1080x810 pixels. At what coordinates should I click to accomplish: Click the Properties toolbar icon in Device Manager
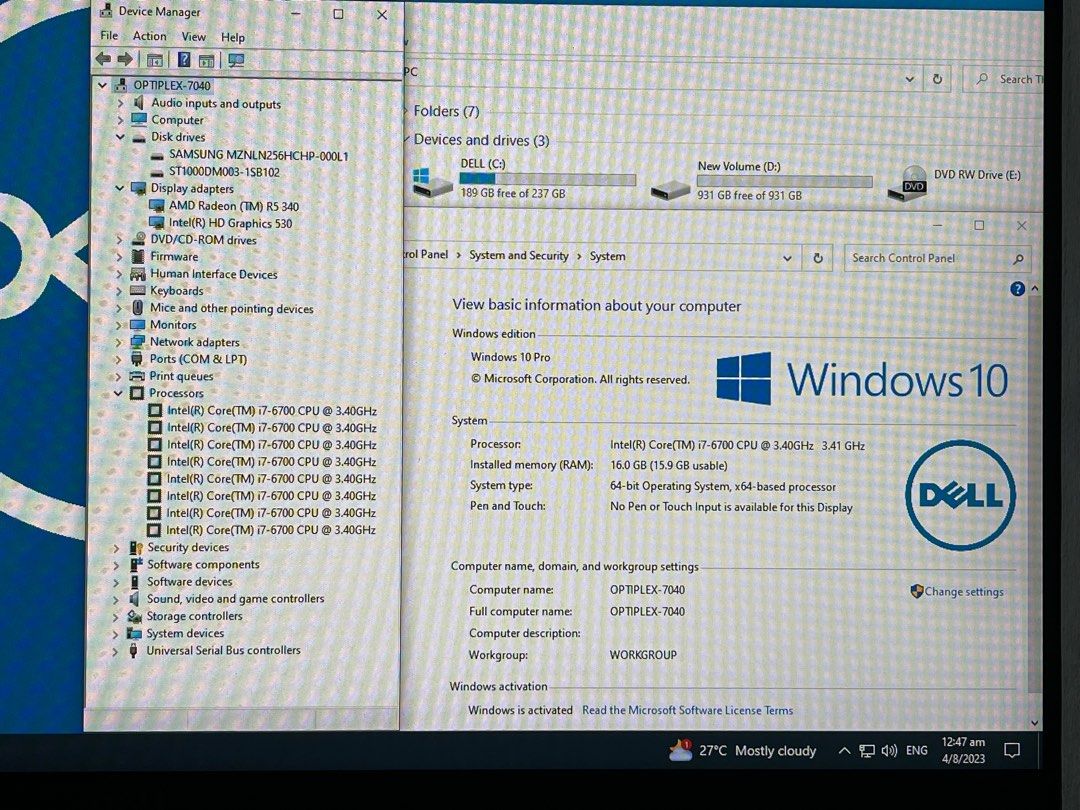pyautogui.click(x=206, y=60)
